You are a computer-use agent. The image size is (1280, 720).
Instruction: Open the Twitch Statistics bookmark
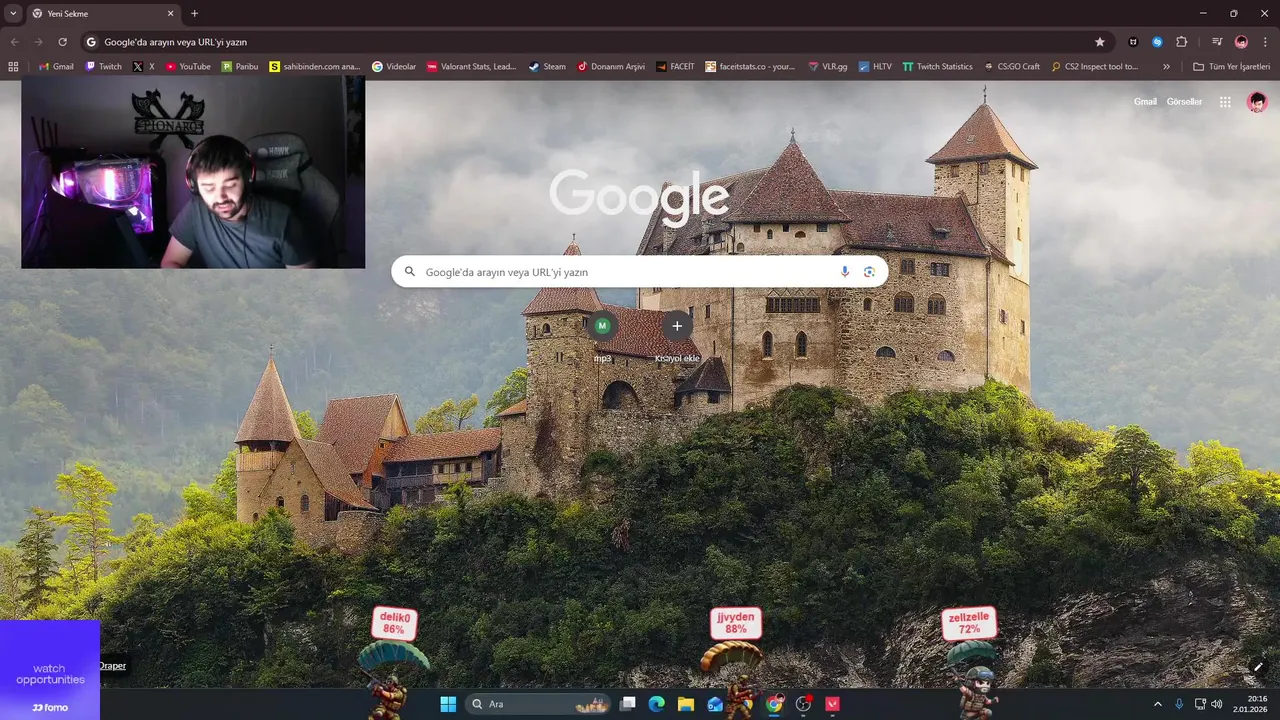click(x=937, y=67)
